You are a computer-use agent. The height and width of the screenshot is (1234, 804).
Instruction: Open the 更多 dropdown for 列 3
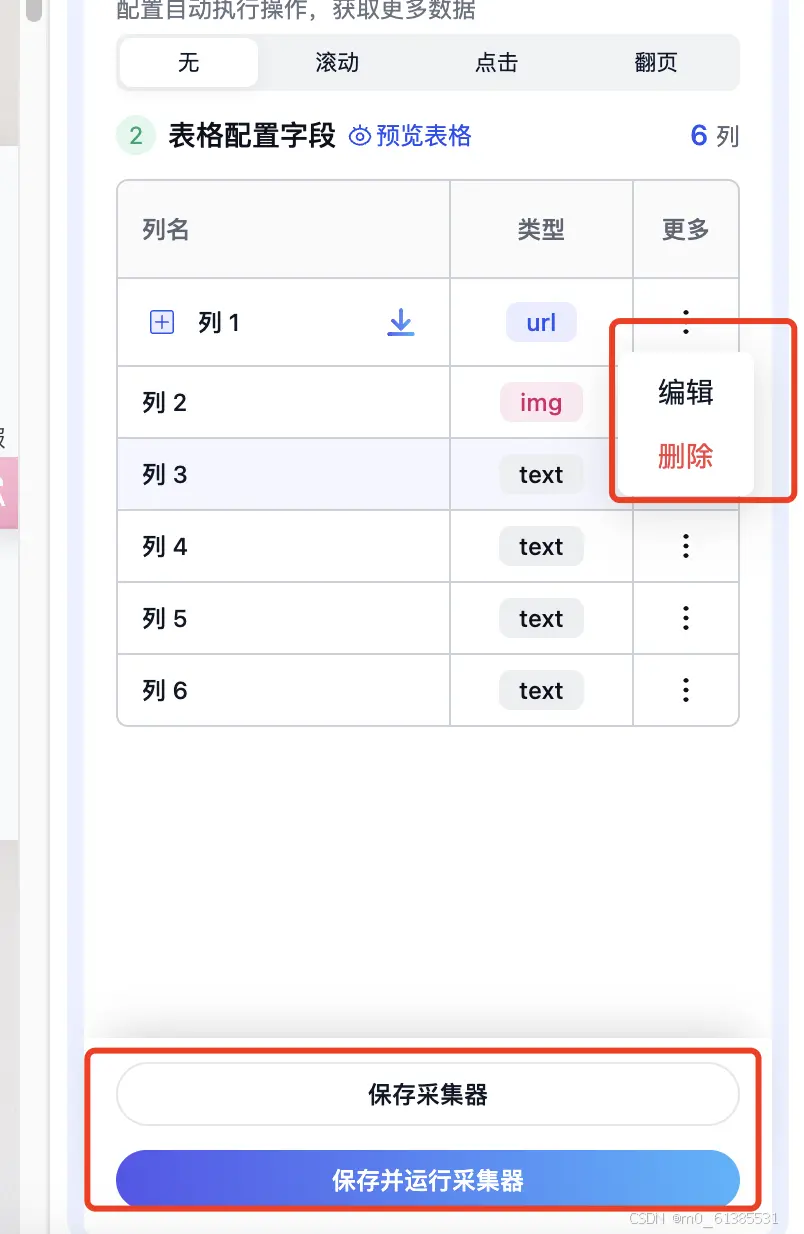coord(685,474)
